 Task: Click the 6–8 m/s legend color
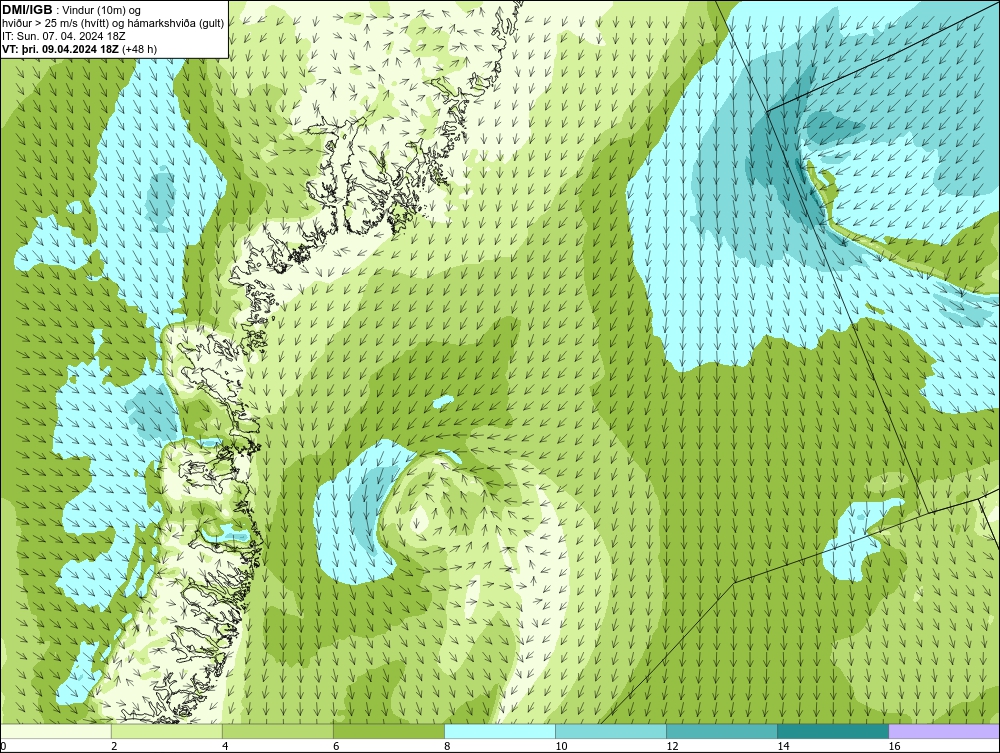[389, 731]
